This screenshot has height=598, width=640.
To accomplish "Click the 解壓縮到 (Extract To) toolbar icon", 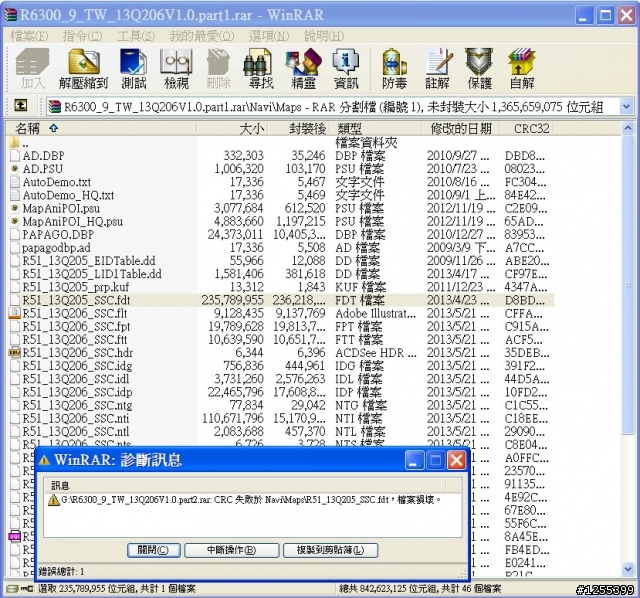I will tap(84, 68).
